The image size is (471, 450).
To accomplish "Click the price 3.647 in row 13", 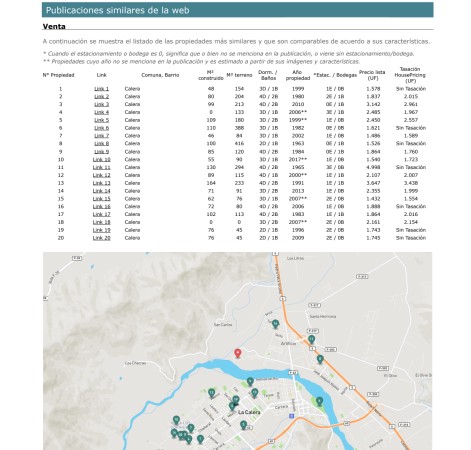I will pyautogui.click(x=373, y=183).
